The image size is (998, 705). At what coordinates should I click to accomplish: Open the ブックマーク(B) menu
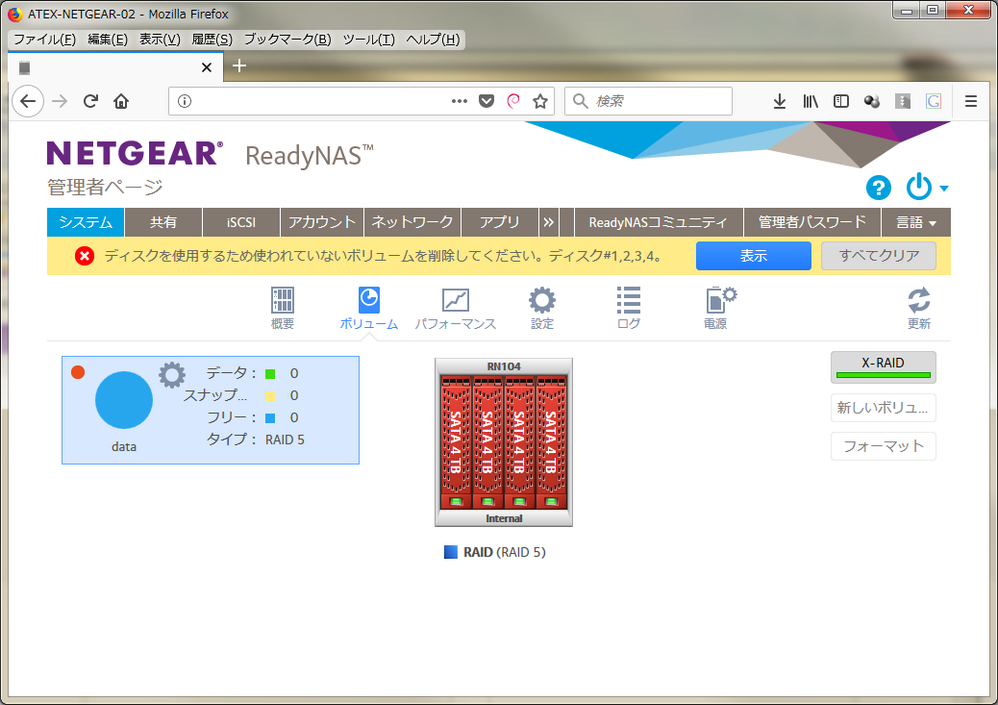(x=288, y=39)
